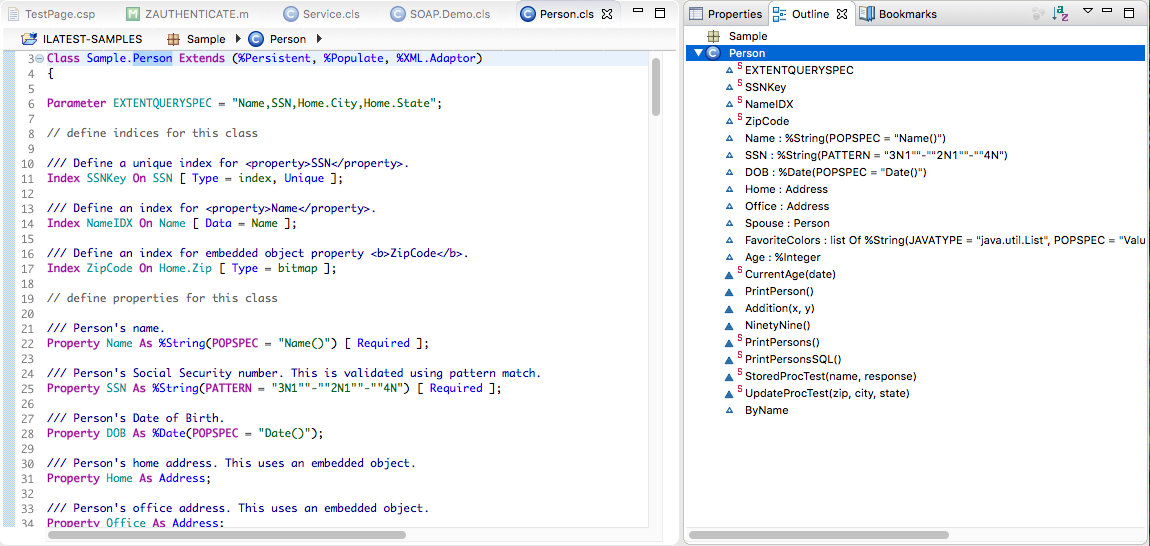1150x546 pixels.
Task: Collapse the Person node in Outline
Action: tap(698, 53)
